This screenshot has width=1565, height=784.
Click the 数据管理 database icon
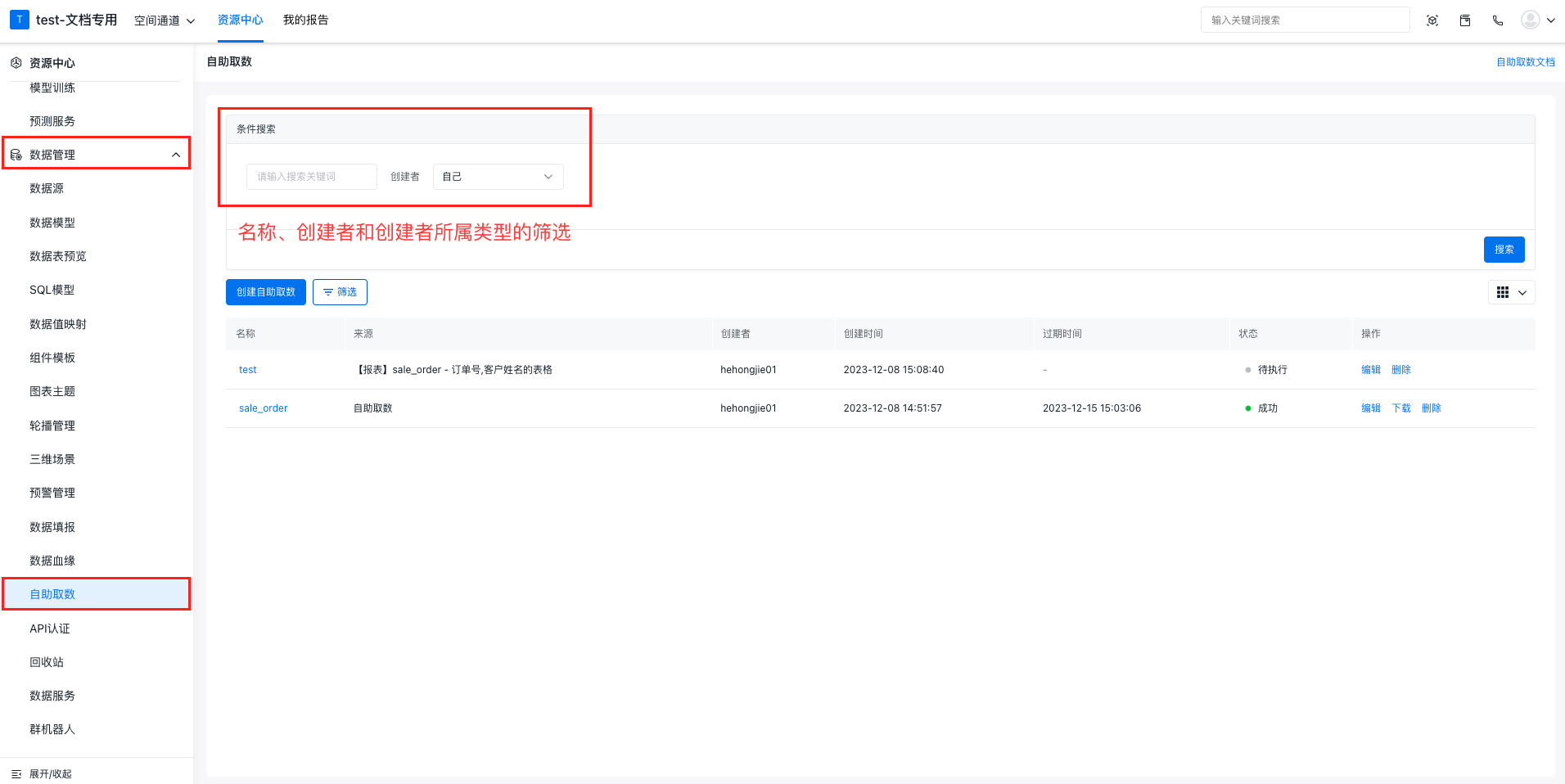click(x=16, y=155)
